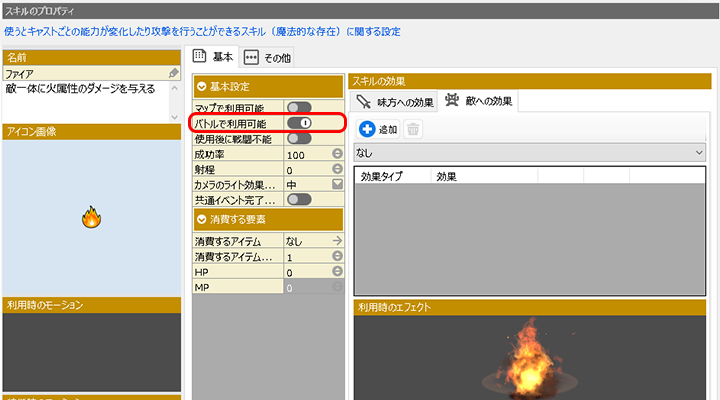Screen dimensions: 720x400
Task: Disable the バトルで利用可能 toggle
Action: point(299,123)
